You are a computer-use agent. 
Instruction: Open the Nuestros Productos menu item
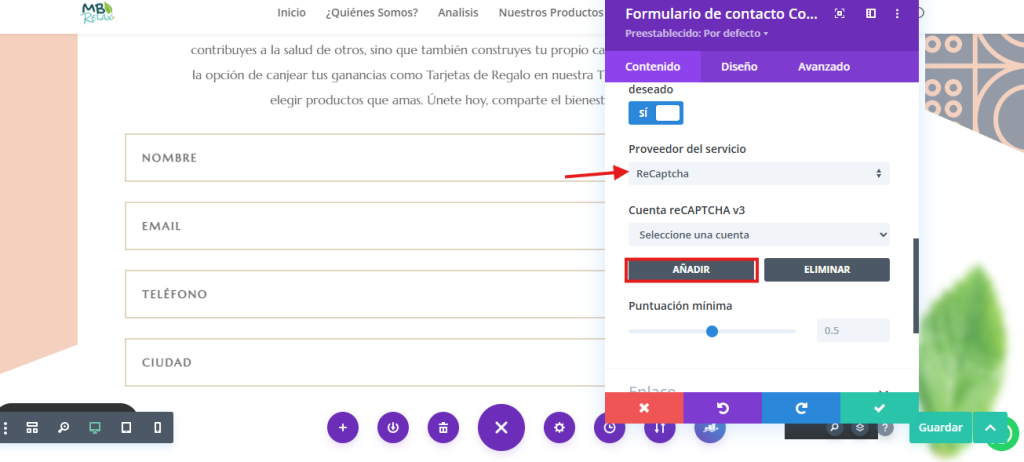coord(551,12)
